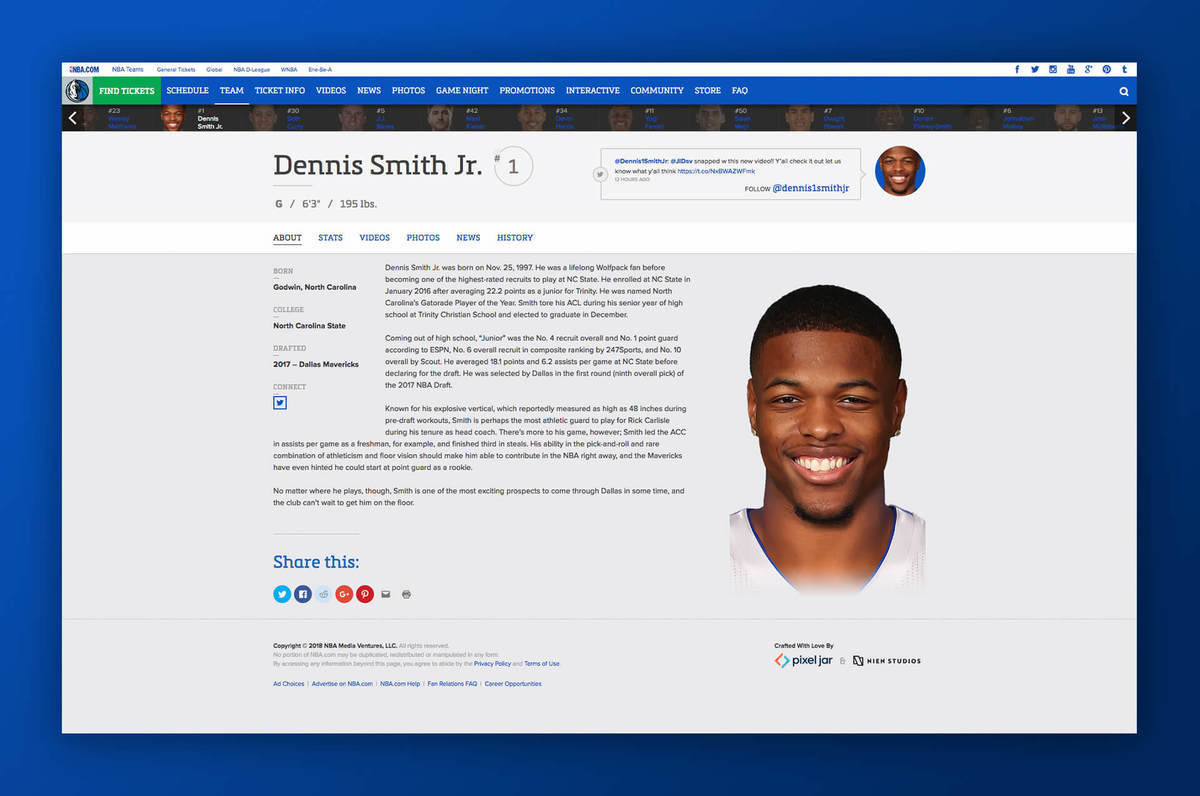Share on Facebook from Share this row
Image resolution: width=1200 pixels, height=796 pixels.
[x=303, y=594]
